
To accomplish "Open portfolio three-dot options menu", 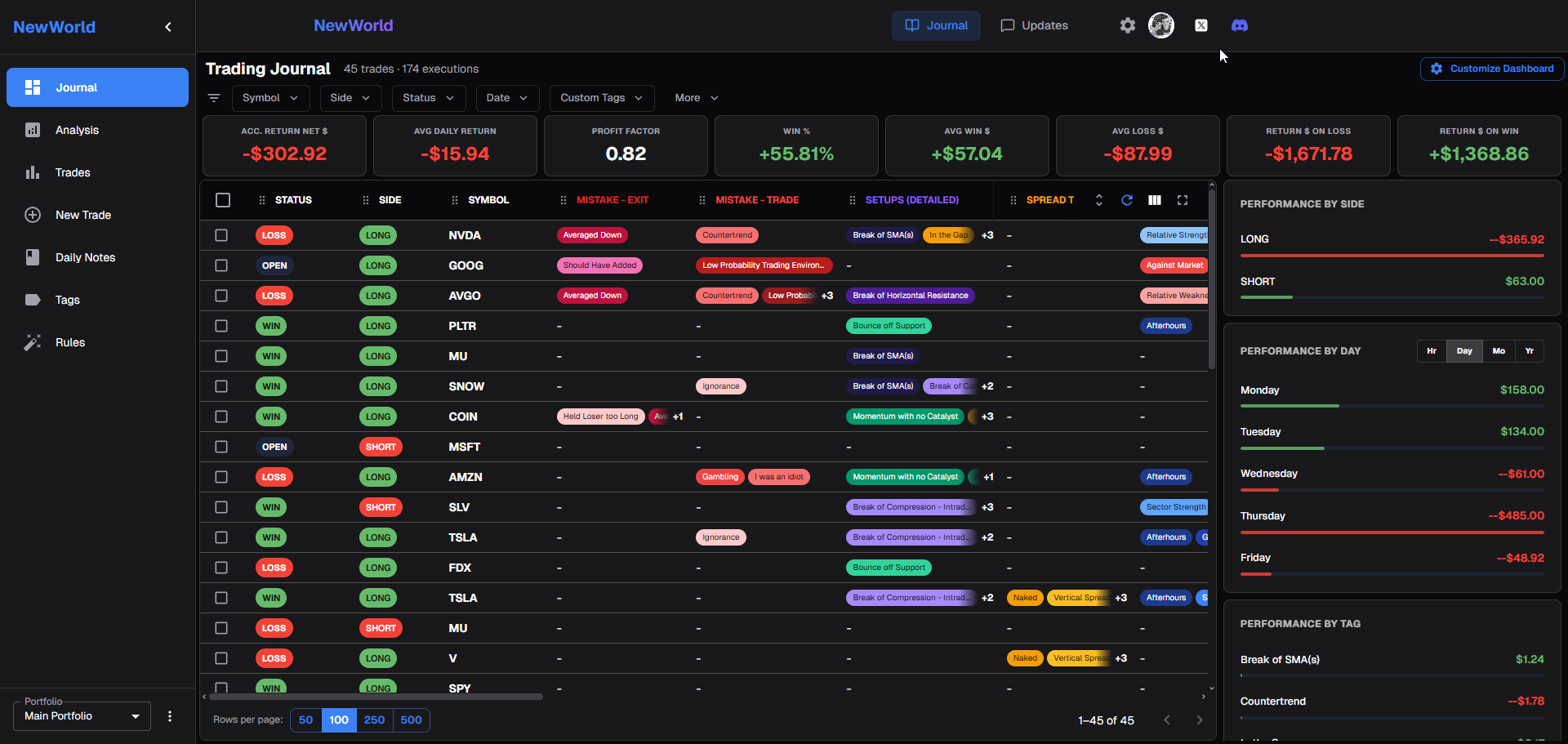I will tap(170, 716).
